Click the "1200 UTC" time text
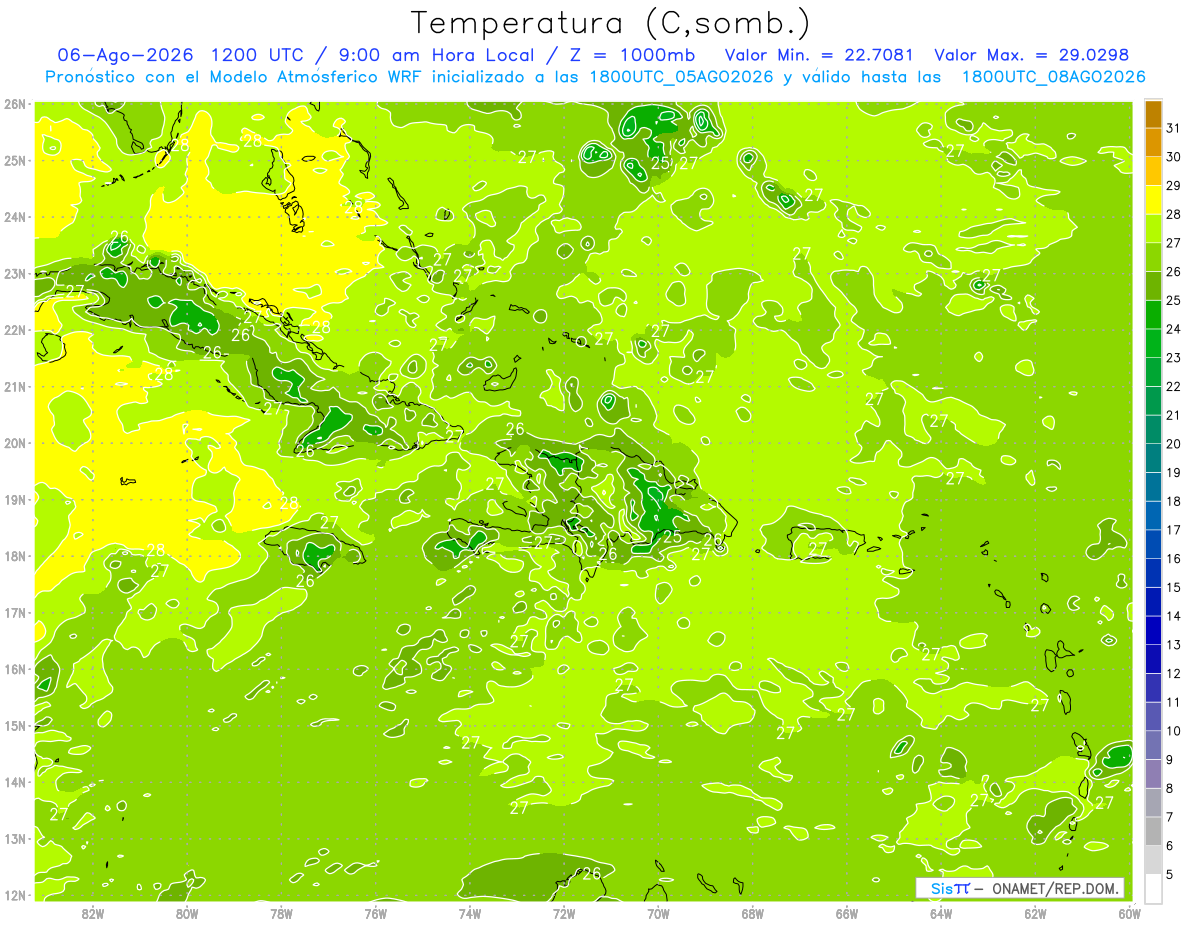Screen dimensions: 1200x927 point(256,55)
